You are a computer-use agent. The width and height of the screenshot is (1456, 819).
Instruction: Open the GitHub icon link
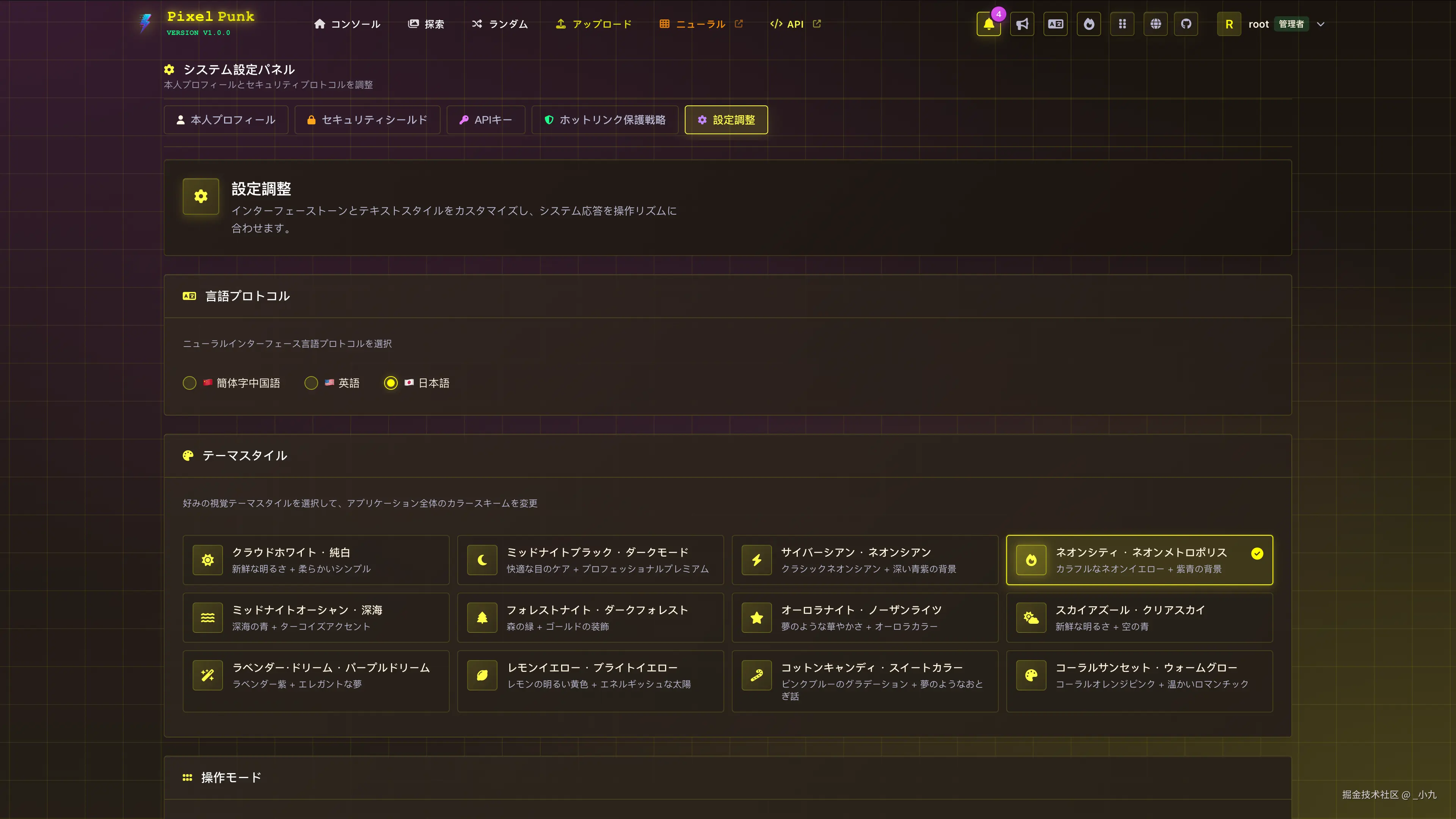click(1186, 24)
